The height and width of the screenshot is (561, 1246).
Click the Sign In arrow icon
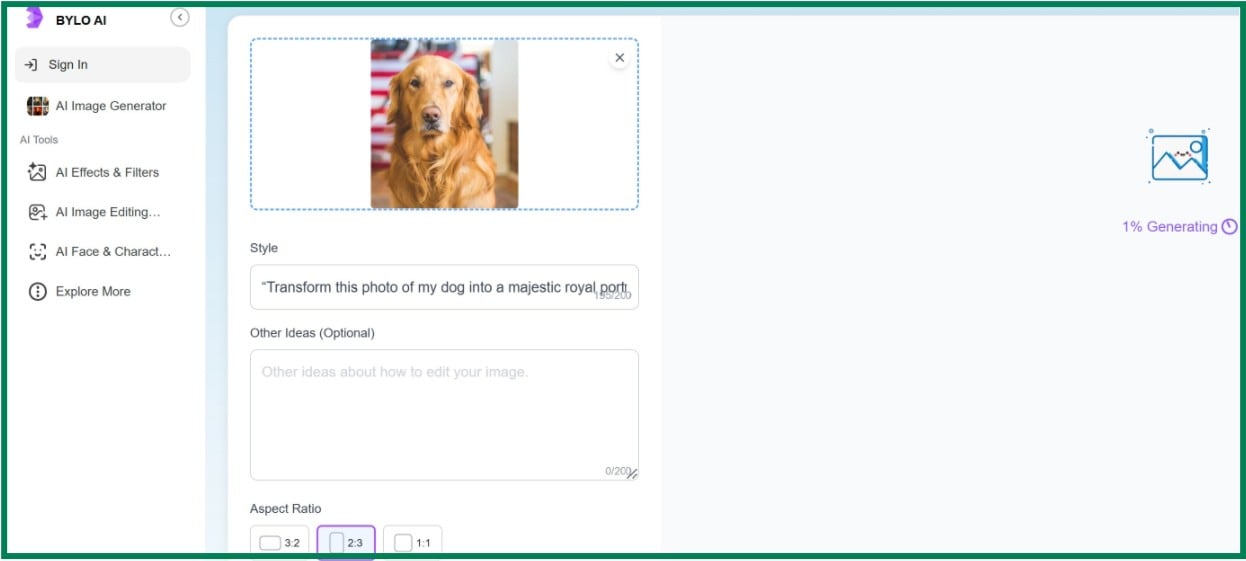(x=31, y=64)
